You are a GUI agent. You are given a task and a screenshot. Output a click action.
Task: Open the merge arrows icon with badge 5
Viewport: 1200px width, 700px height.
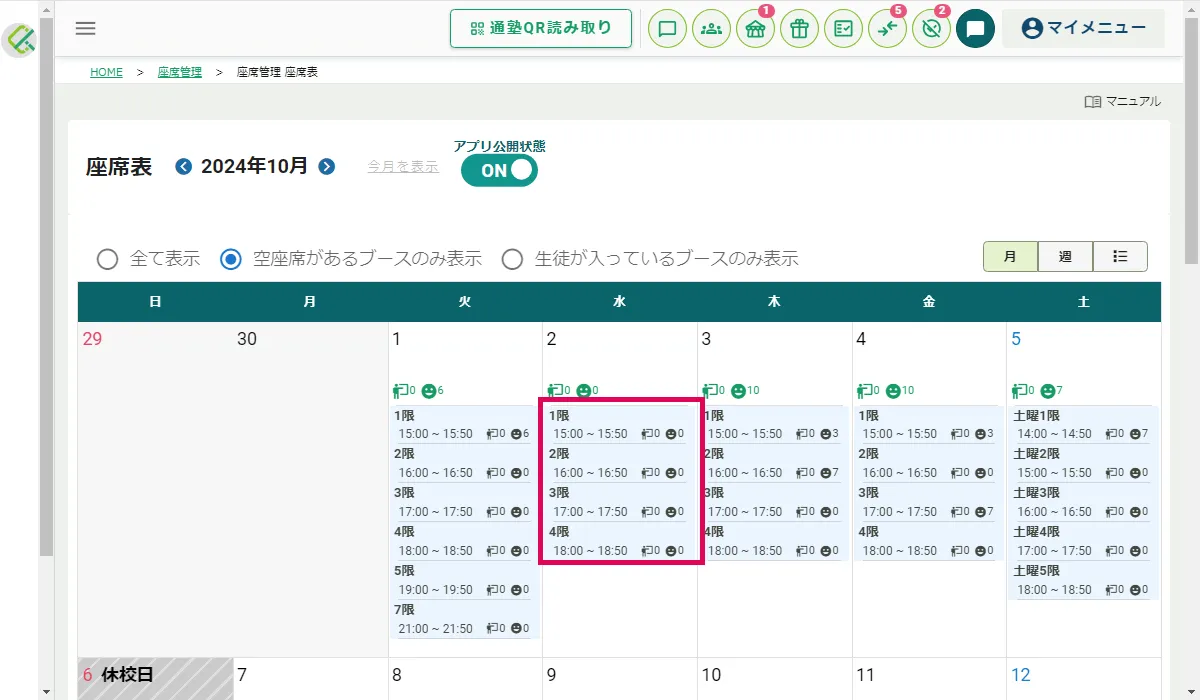click(888, 29)
